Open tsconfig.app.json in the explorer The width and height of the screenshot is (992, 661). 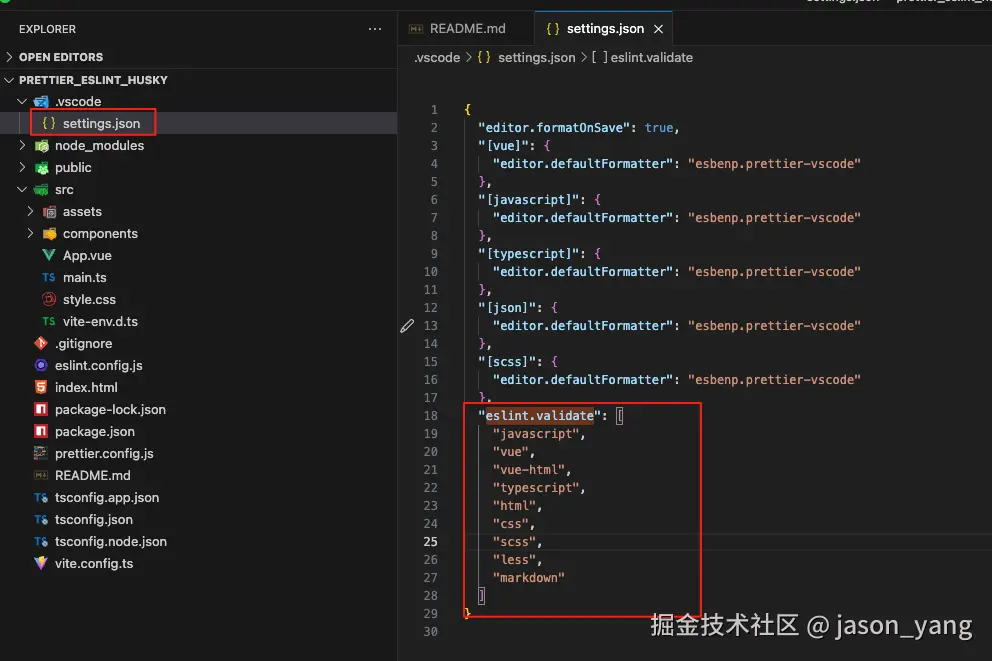coord(107,497)
